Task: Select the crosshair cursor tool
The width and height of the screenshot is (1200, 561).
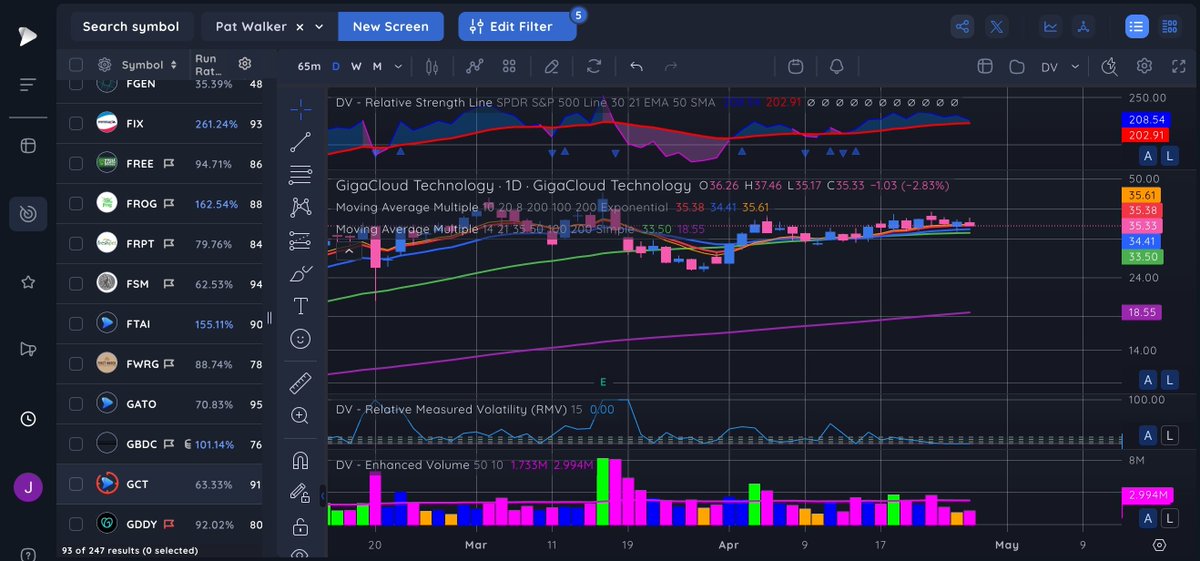Action: [x=300, y=107]
